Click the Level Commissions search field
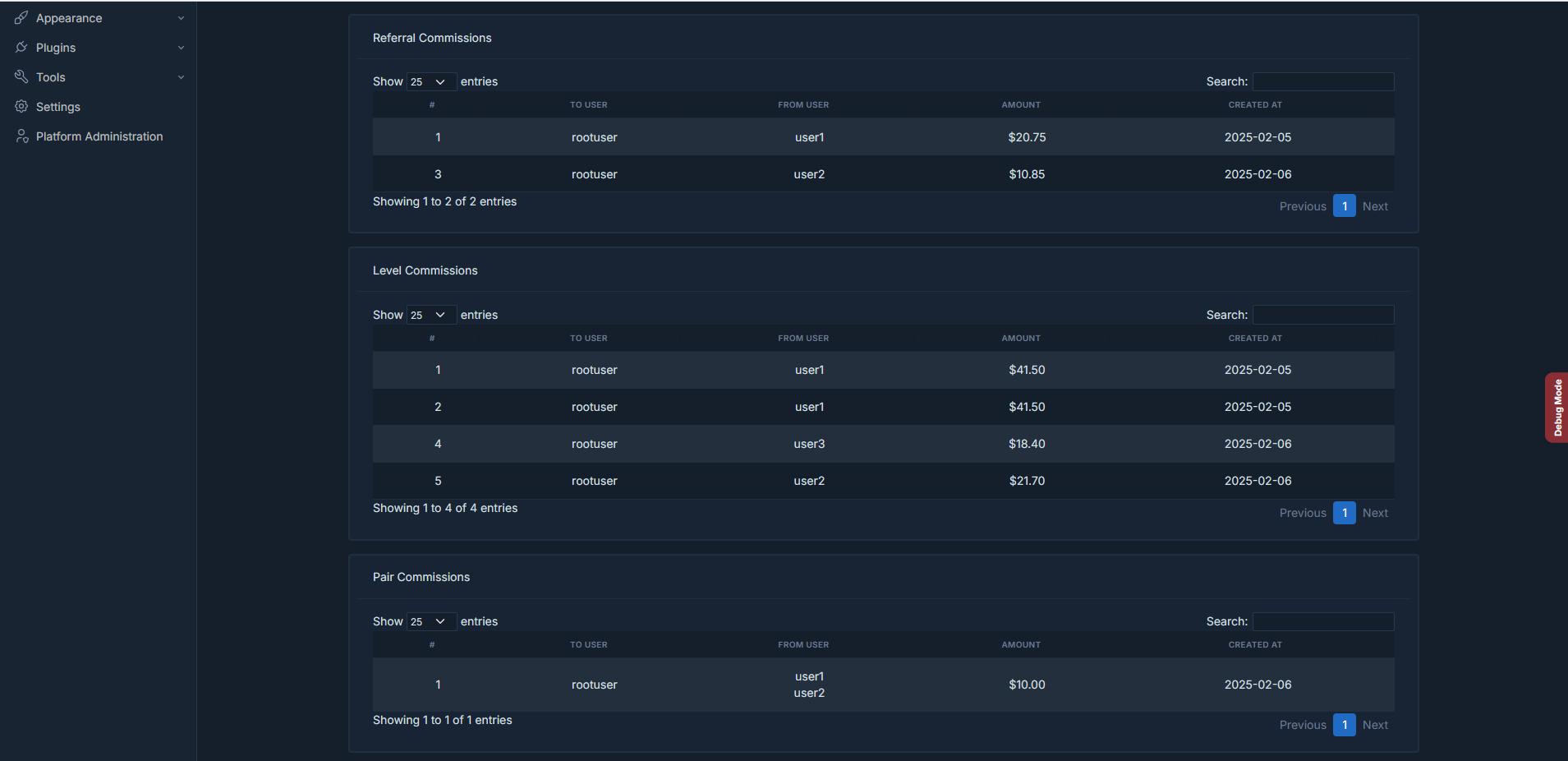 1322,314
